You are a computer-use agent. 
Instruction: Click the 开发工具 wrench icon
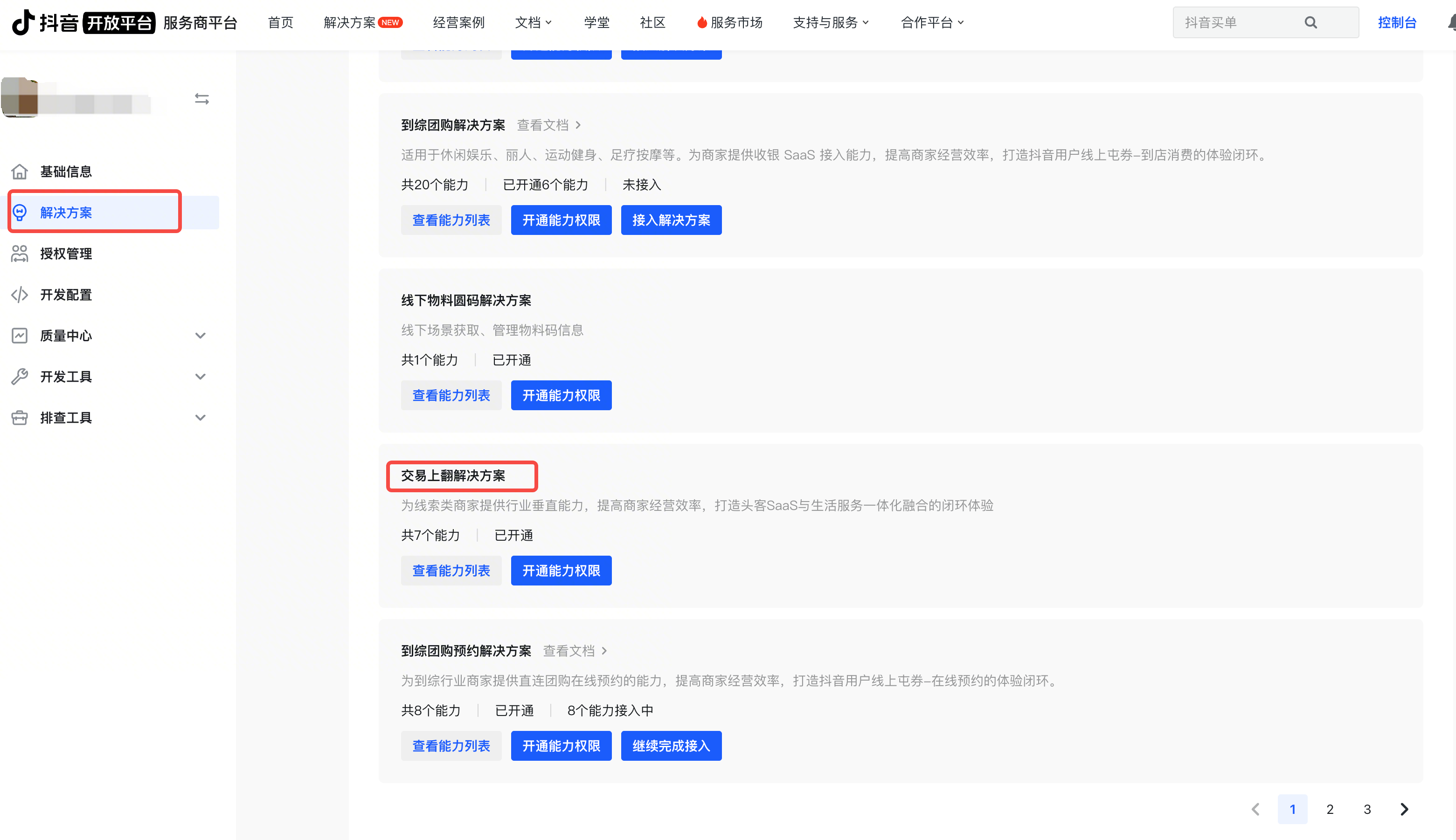(20, 377)
